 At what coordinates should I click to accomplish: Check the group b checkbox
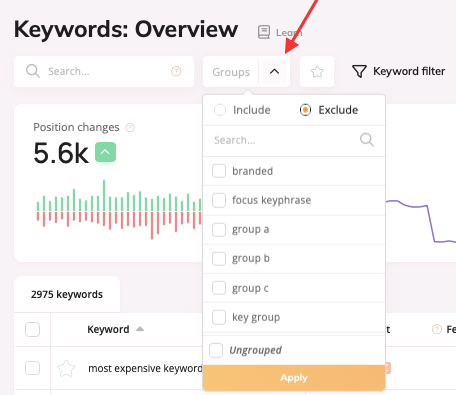[219, 259]
